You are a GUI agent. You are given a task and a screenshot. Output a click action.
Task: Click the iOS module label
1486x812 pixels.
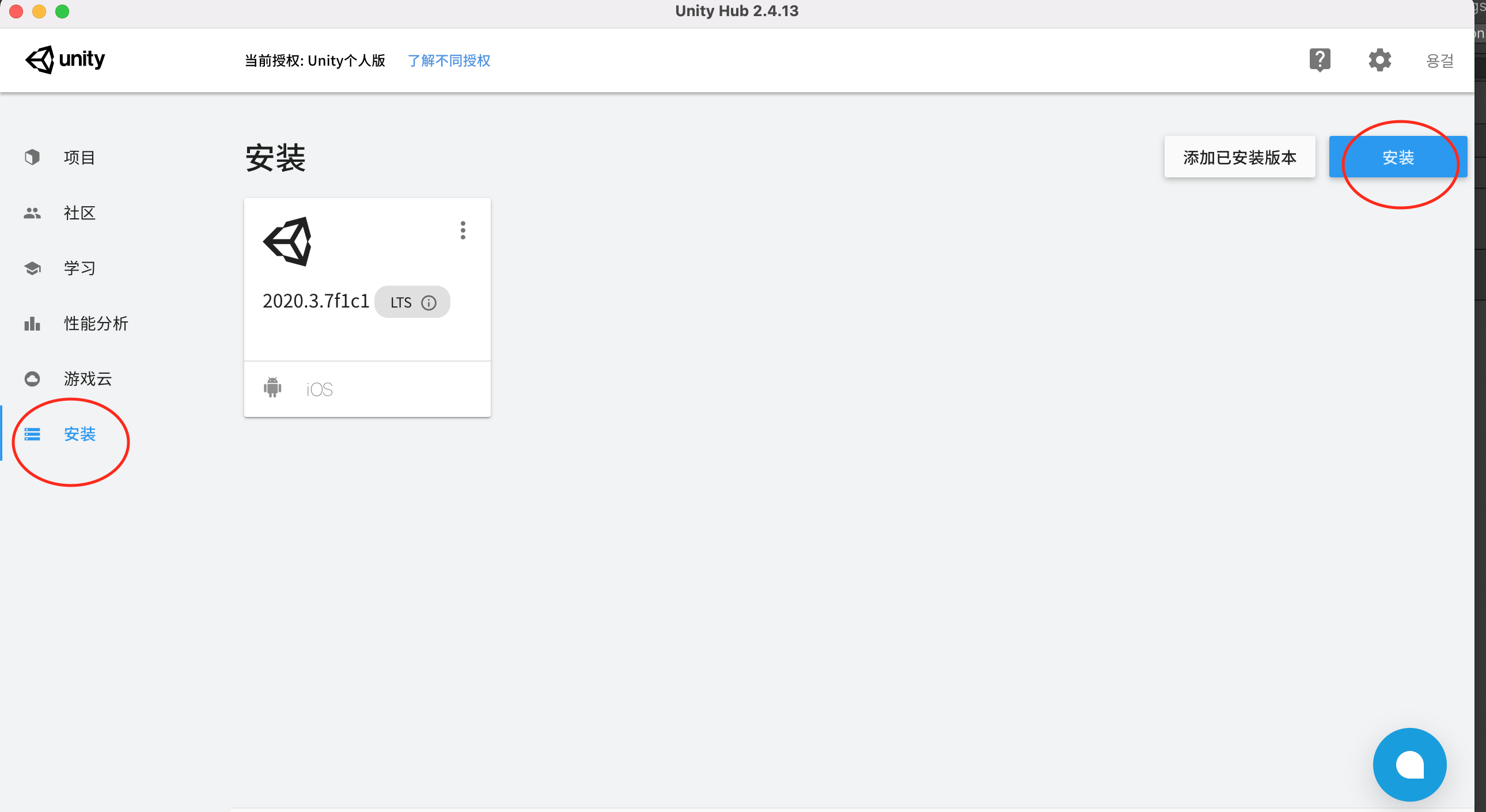click(x=319, y=389)
